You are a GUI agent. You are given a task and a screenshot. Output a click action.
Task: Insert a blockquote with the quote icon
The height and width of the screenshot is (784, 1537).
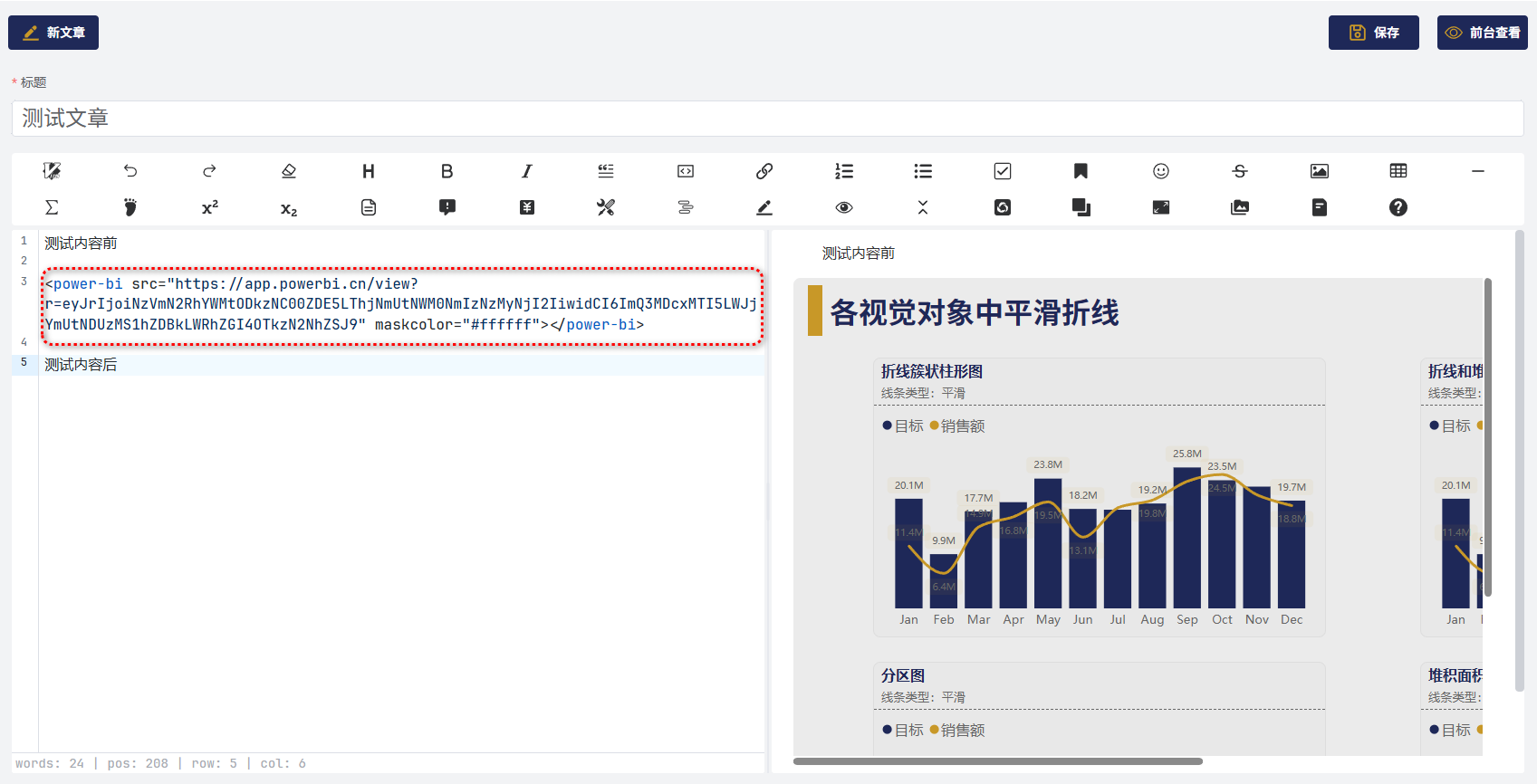[x=606, y=171]
